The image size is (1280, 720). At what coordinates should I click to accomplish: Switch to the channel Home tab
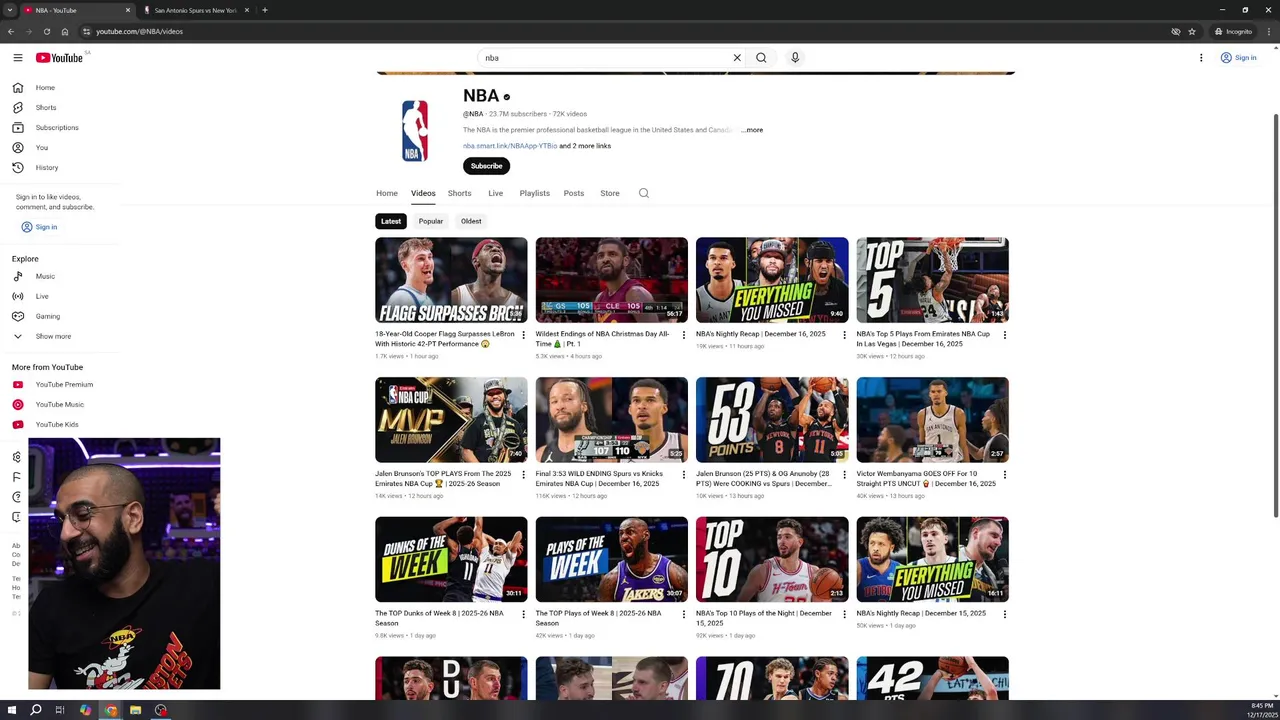(x=387, y=193)
